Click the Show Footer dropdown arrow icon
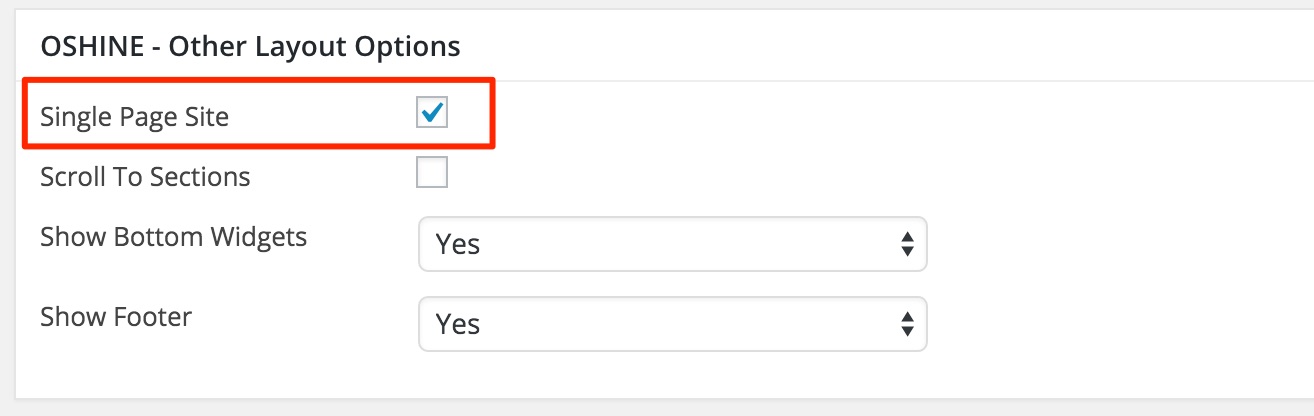 point(907,324)
